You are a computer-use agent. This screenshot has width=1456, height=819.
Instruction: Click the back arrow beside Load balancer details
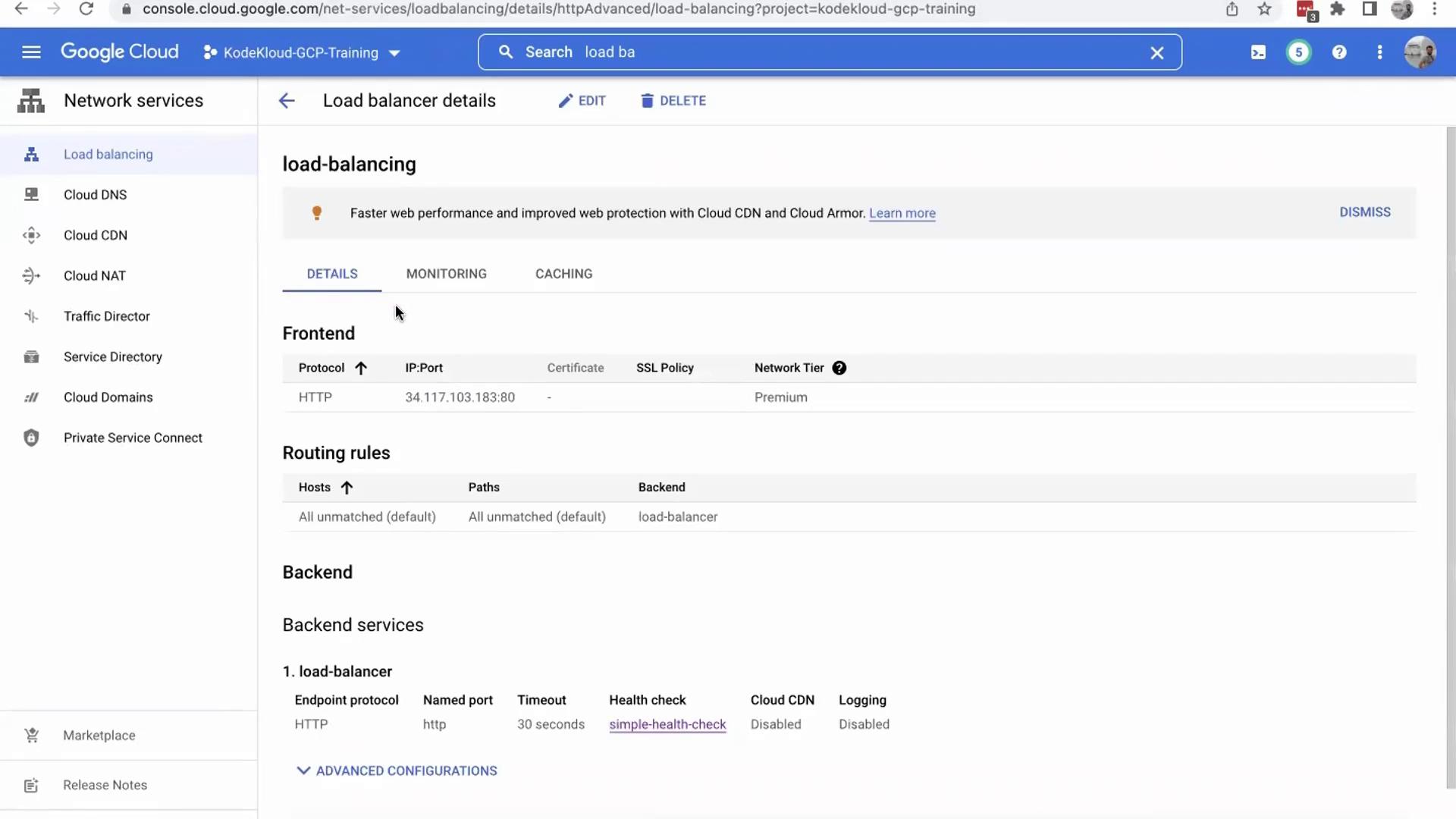point(287,101)
